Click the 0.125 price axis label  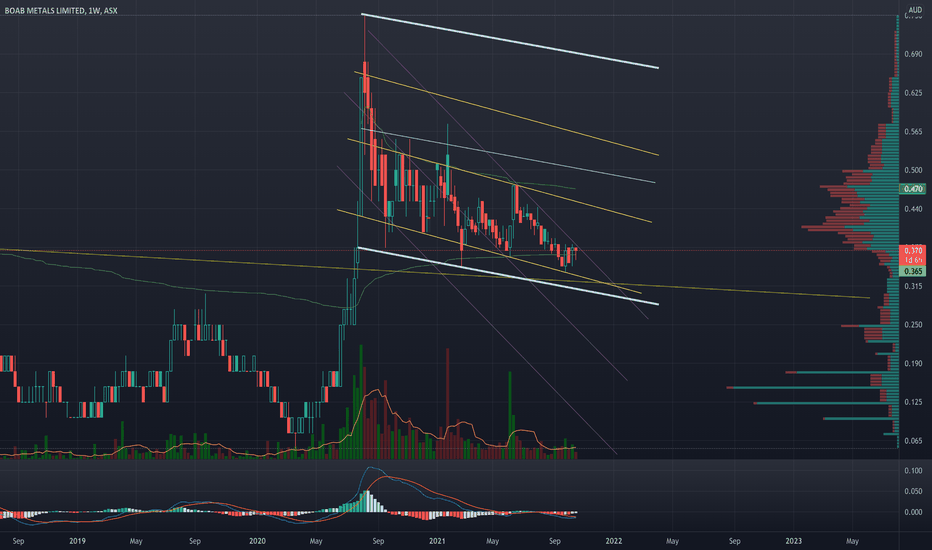click(x=914, y=402)
